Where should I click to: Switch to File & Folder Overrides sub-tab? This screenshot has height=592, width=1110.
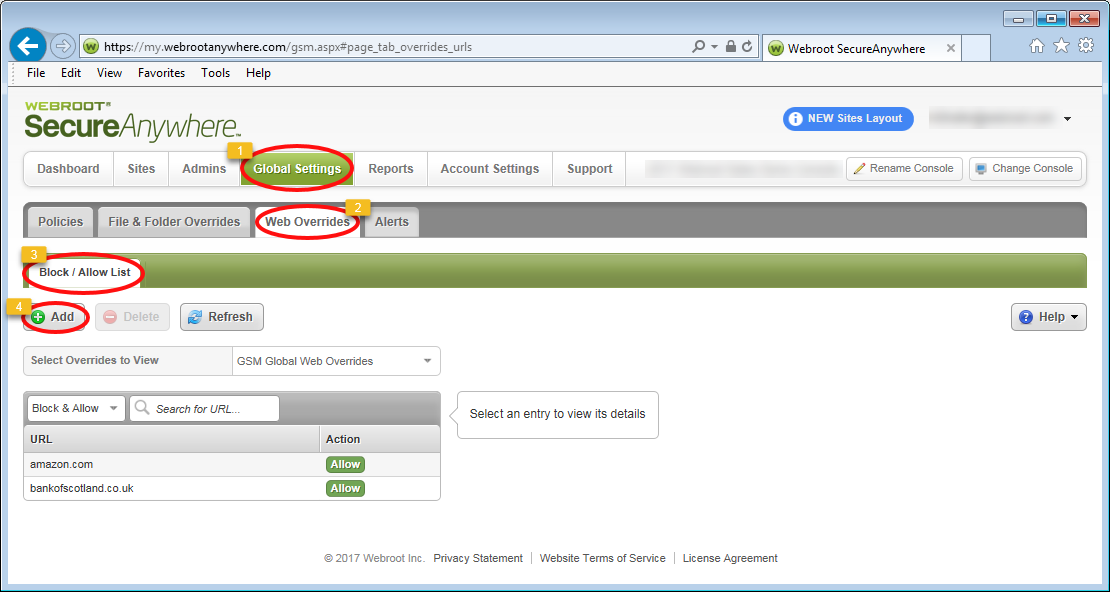pyautogui.click(x=174, y=222)
